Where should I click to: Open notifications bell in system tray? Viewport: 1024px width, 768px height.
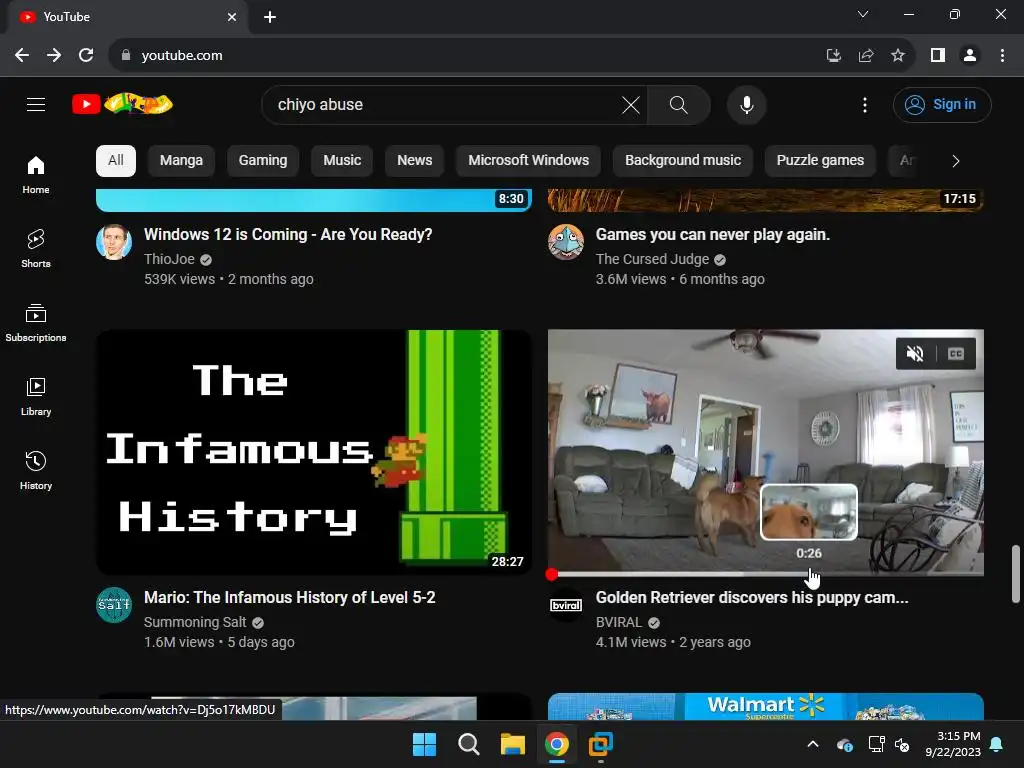coord(997,744)
